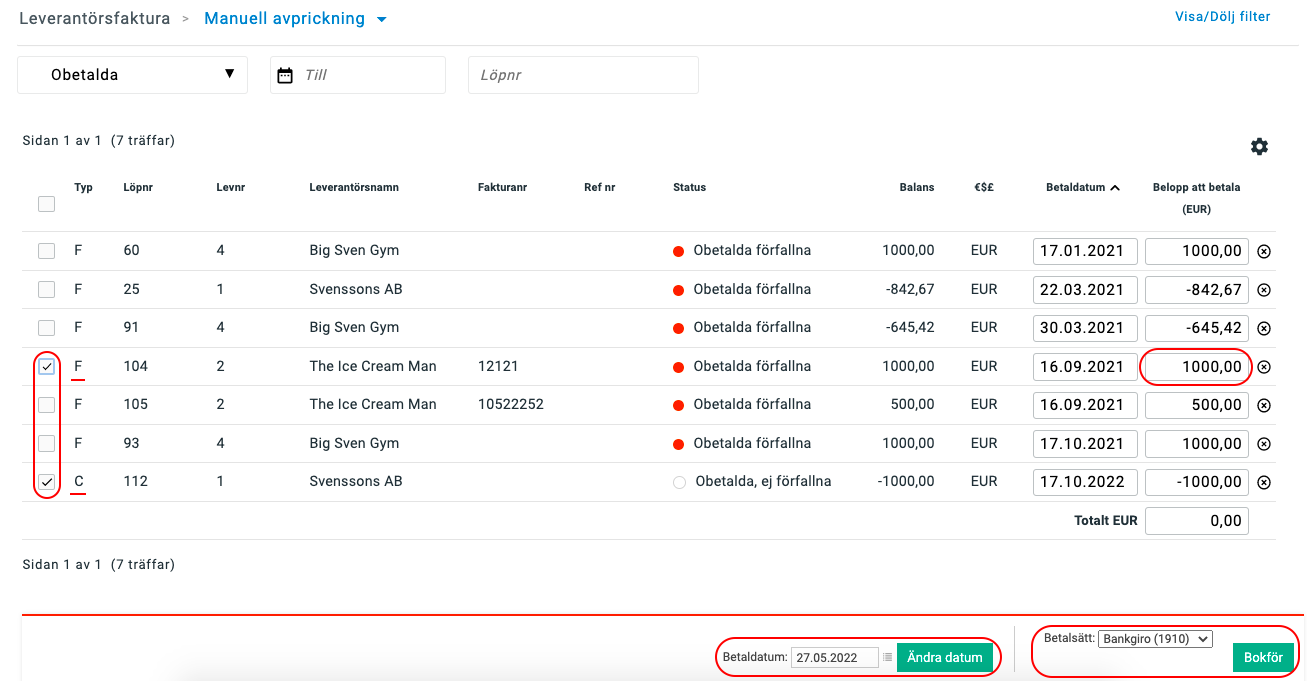Click the Visa/Dölj filter link
Screen dimensions: 1307x681
[x=1222, y=16]
